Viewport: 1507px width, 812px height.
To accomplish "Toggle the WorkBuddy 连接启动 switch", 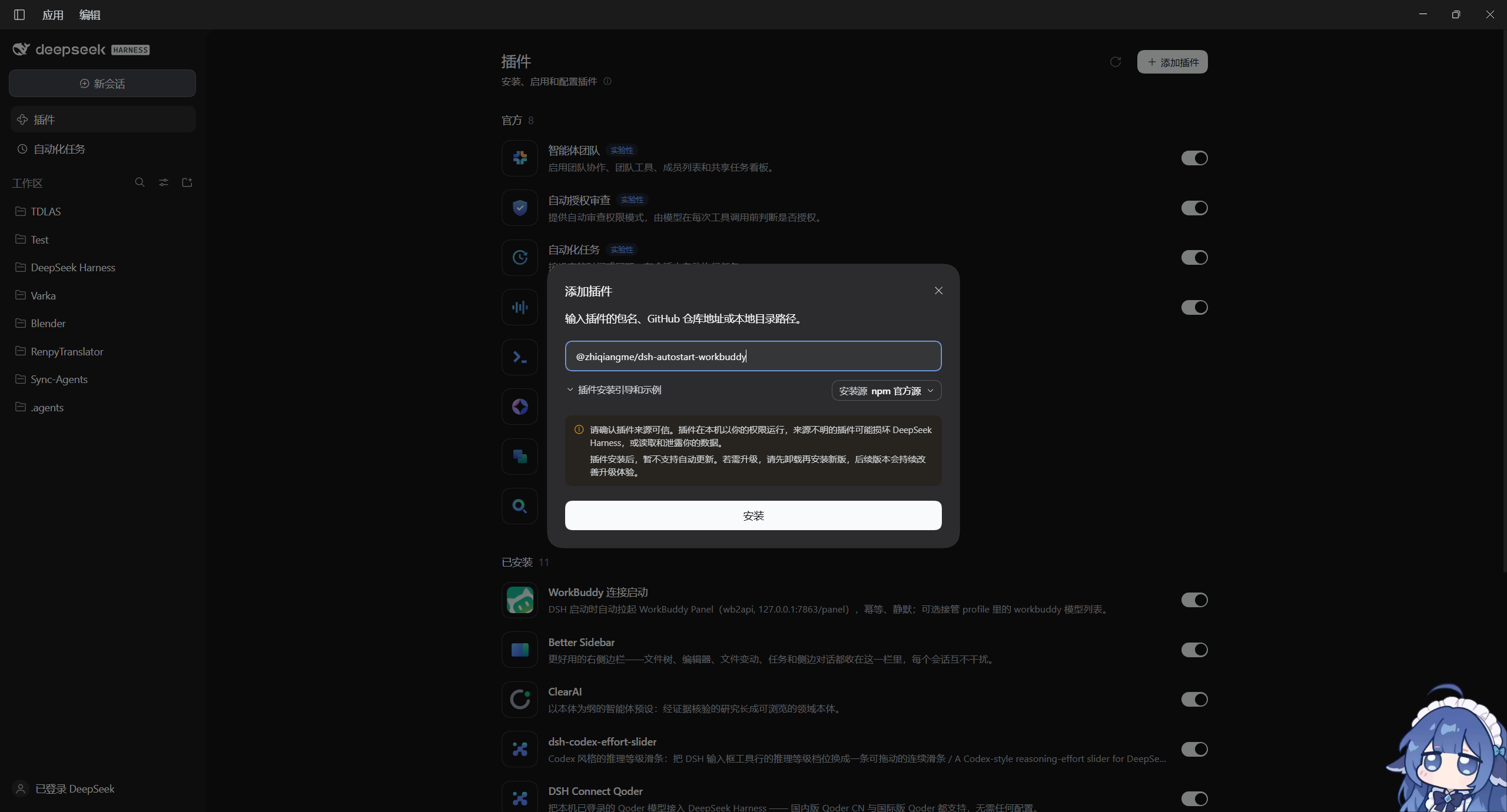I will click(1194, 600).
